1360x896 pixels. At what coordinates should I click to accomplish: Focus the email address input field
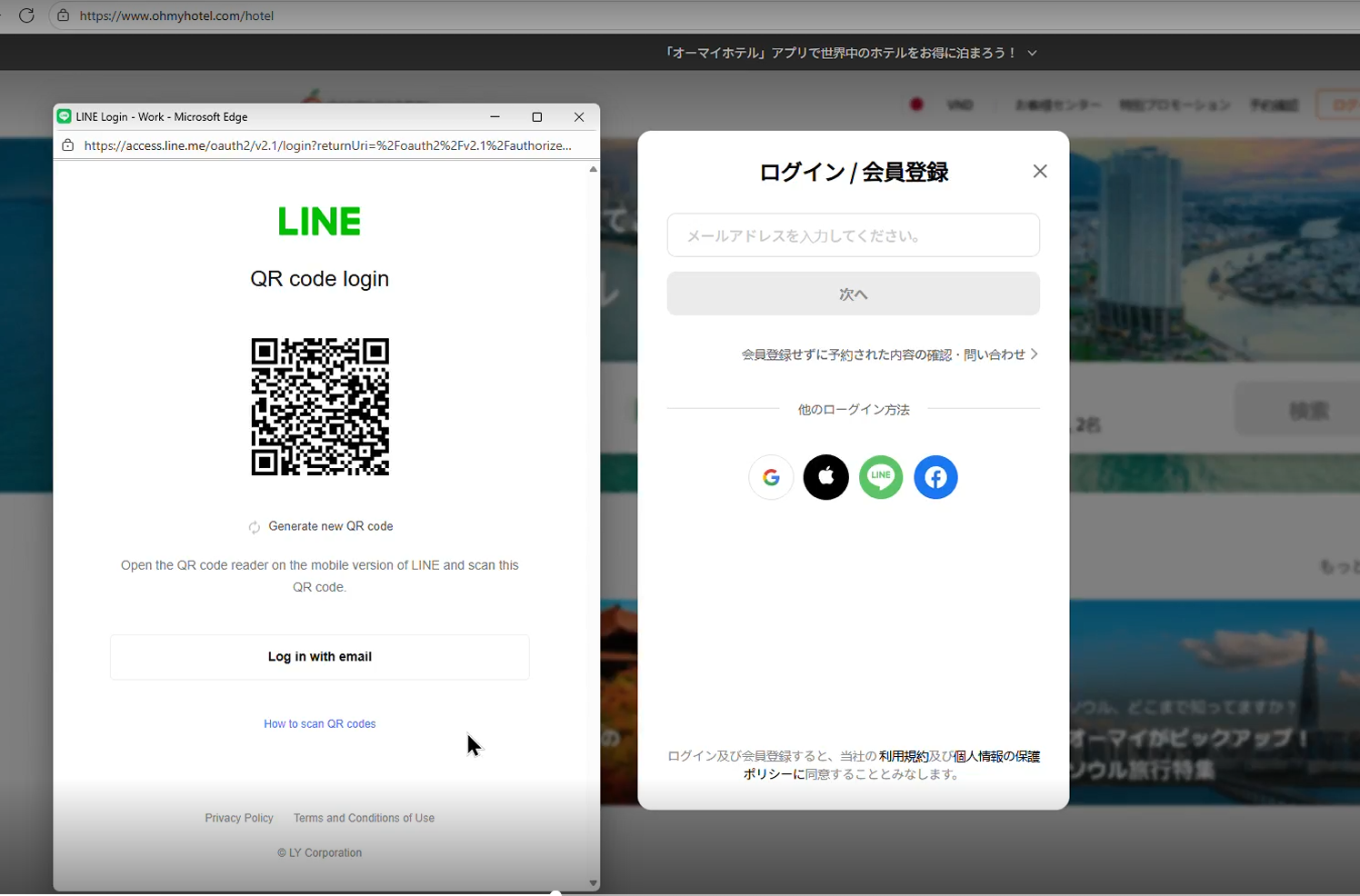[x=854, y=235]
